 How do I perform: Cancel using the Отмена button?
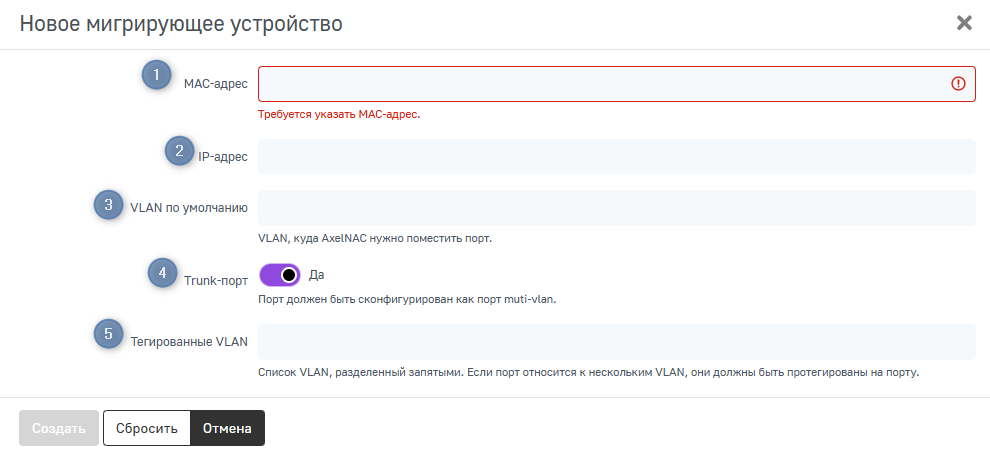point(228,428)
